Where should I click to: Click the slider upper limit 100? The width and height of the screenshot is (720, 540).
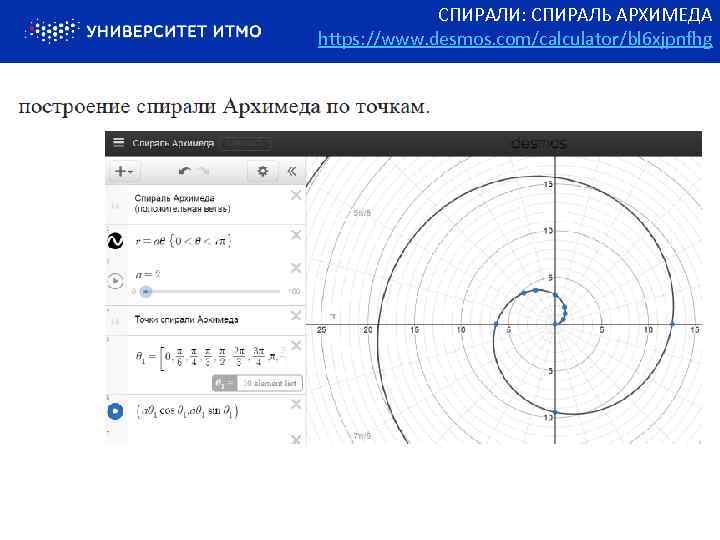[294, 291]
